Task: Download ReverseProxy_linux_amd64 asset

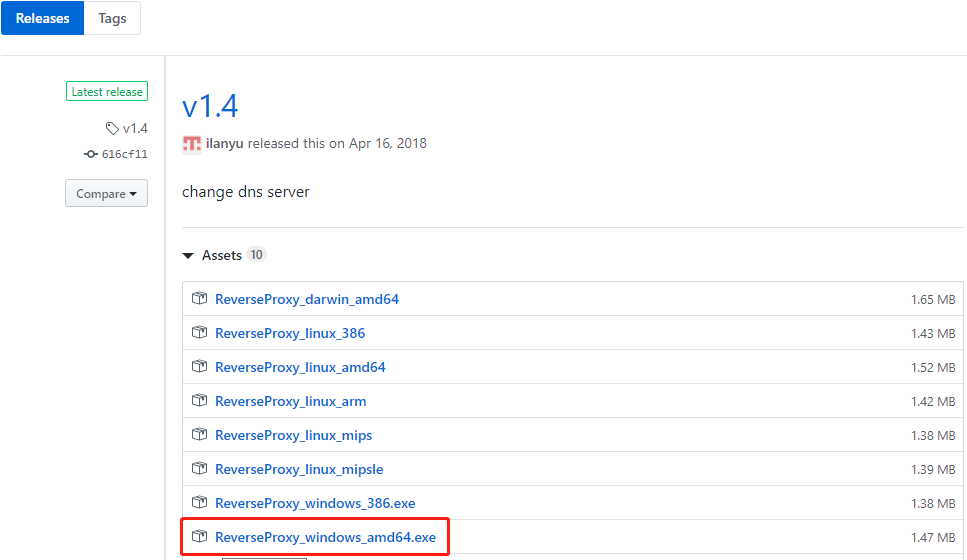Action: (300, 367)
